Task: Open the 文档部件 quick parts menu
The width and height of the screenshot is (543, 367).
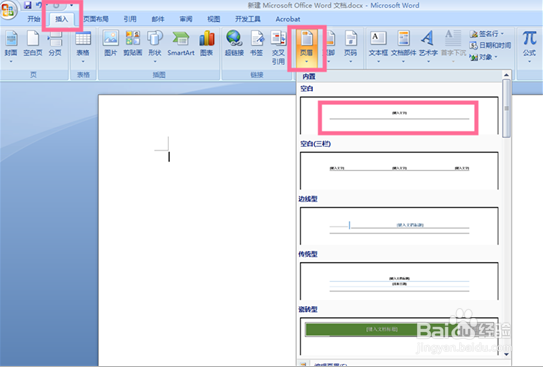Action: click(403, 47)
